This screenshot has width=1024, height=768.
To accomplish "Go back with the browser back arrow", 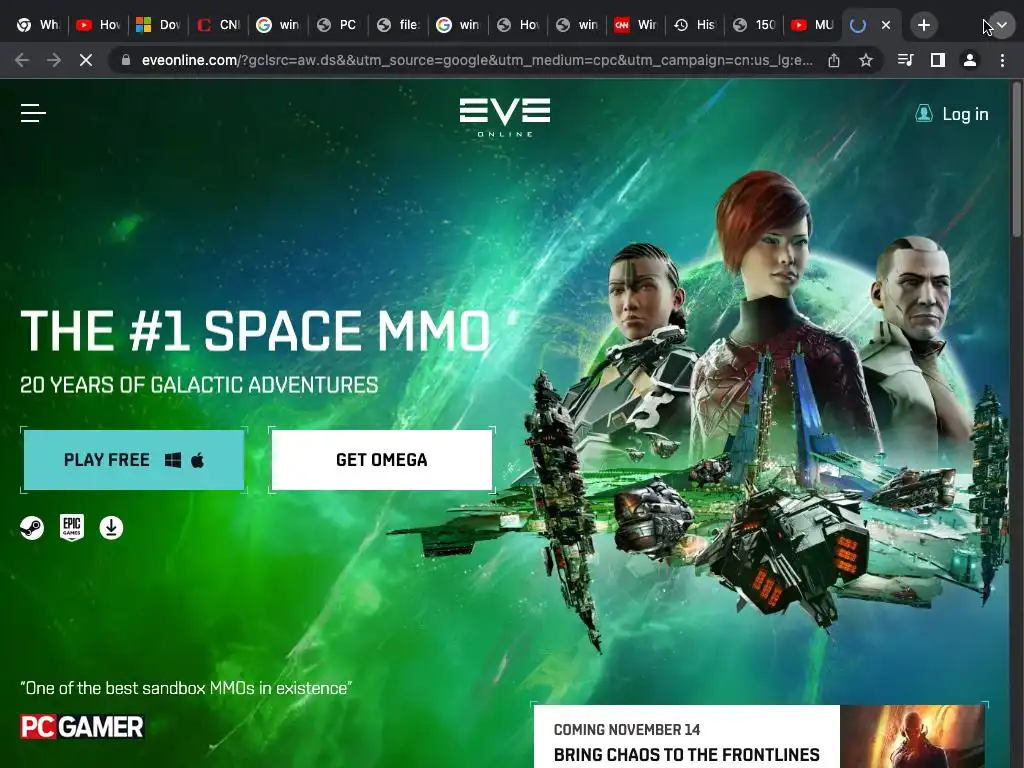I will click(x=22, y=60).
